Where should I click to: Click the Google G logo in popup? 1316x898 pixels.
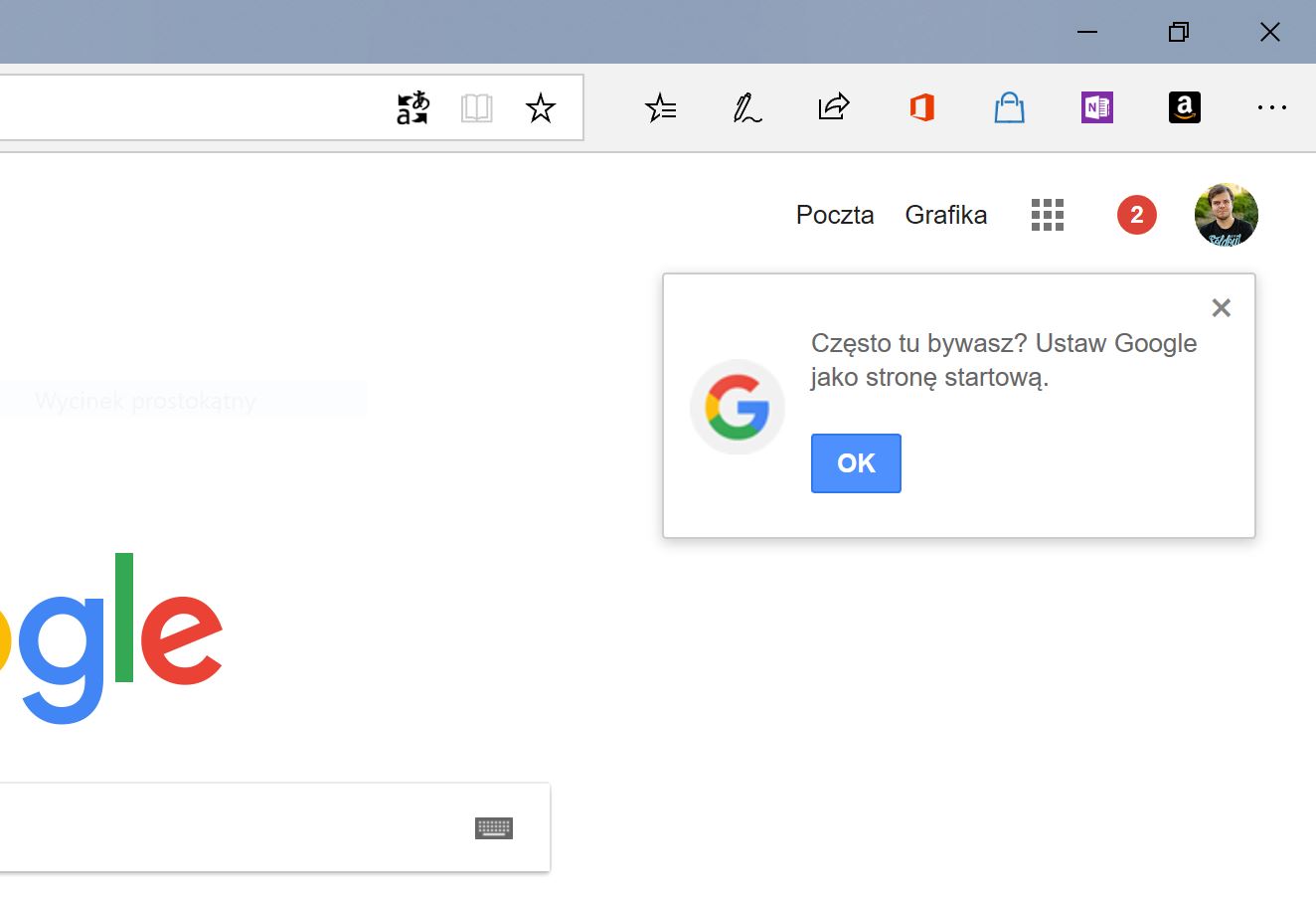point(738,407)
